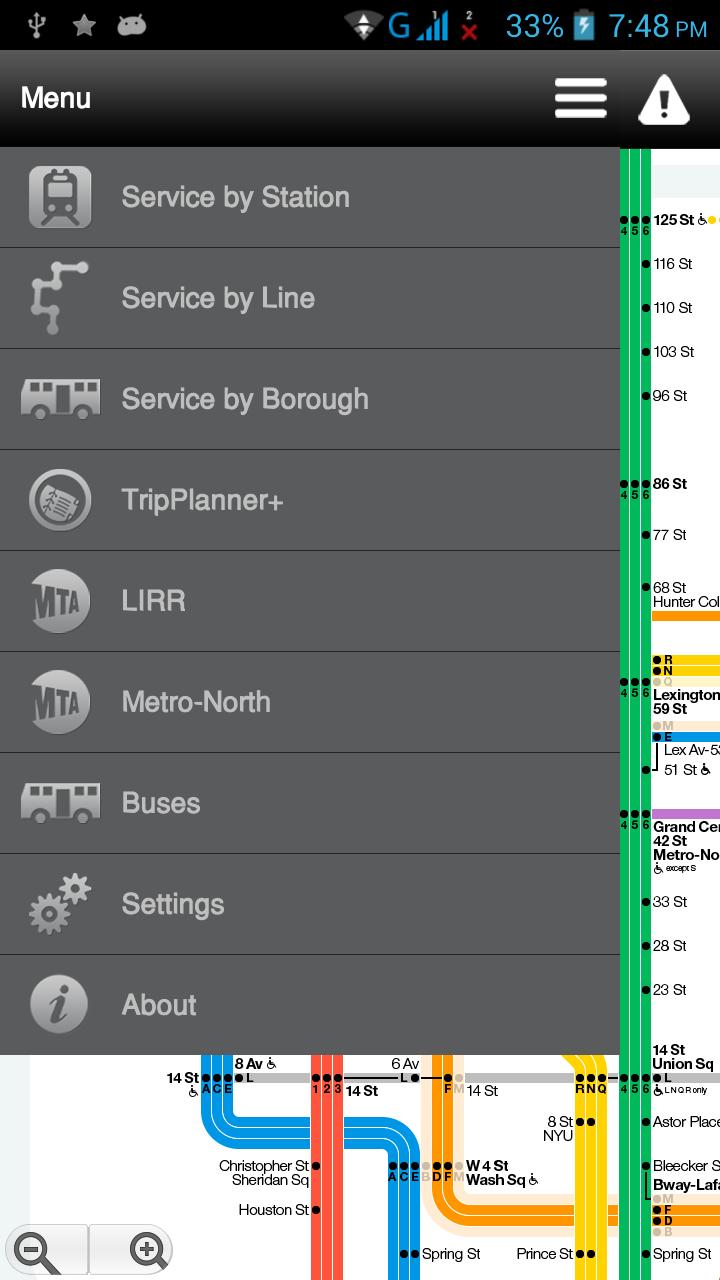This screenshot has height=1280, width=720.
Task: Tap the bus icon next to Service by Borough
Action: pos(60,399)
